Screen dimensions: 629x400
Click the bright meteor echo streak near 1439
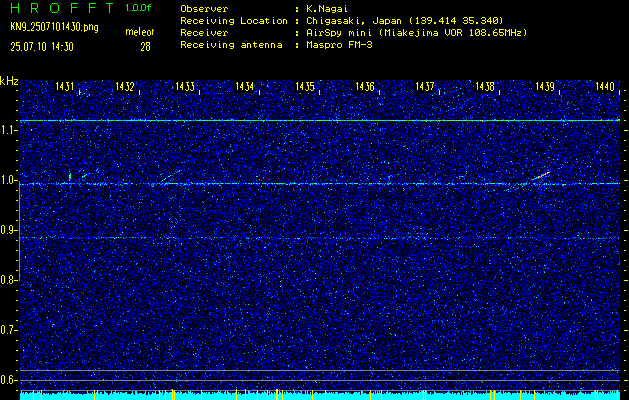tap(541, 177)
